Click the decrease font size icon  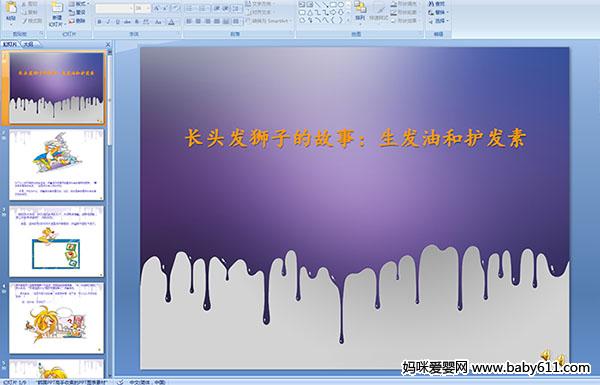tap(166, 8)
